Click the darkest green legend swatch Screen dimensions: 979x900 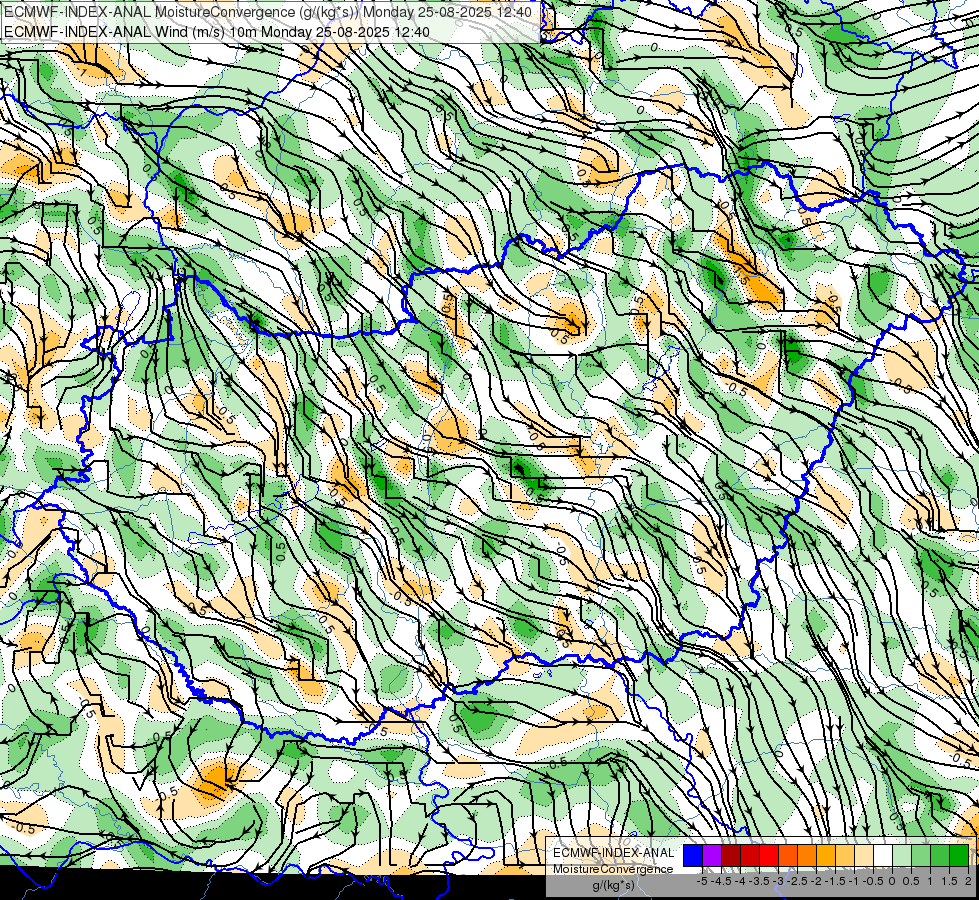point(959,855)
